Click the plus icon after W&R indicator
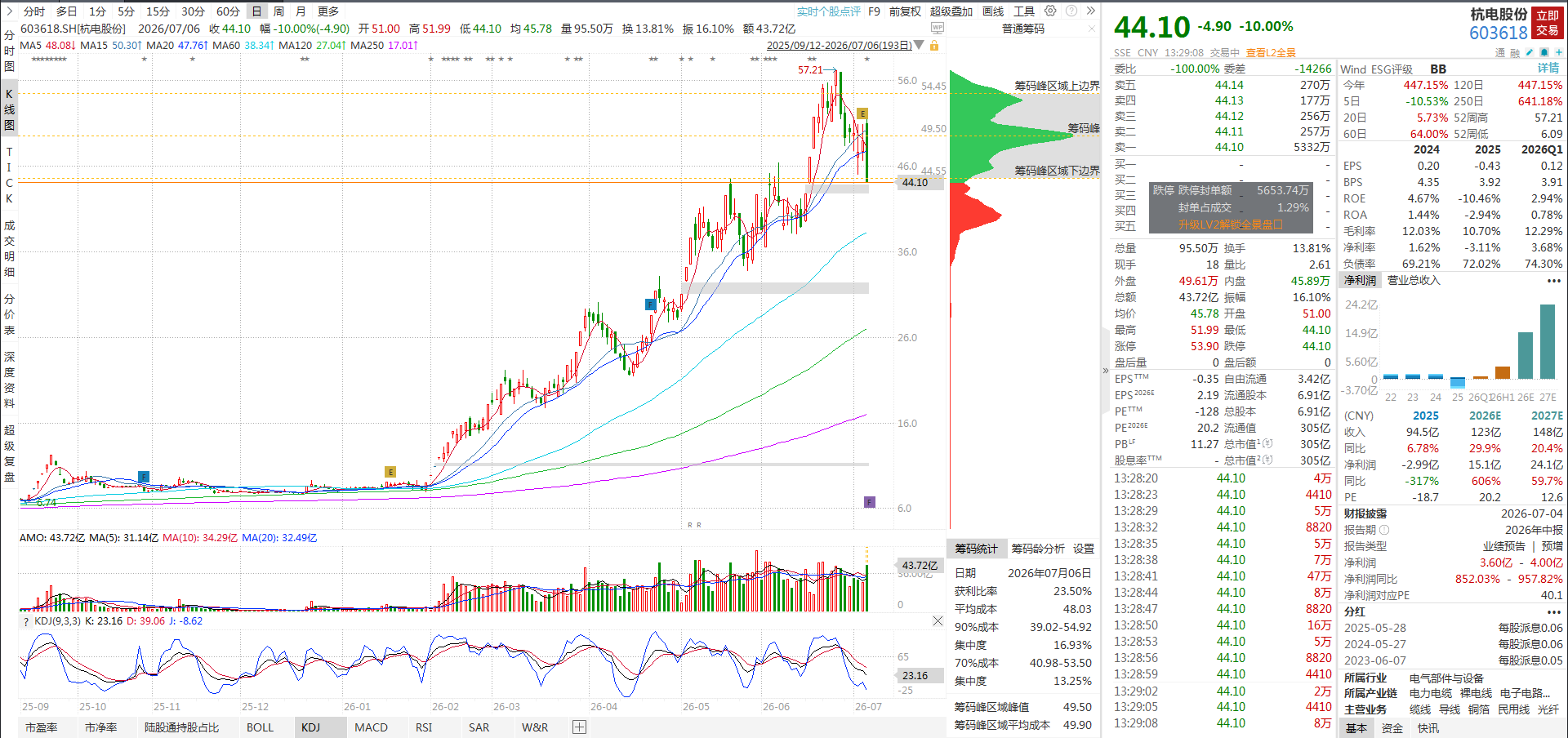The height and width of the screenshot is (738, 1568). pos(579,727)
